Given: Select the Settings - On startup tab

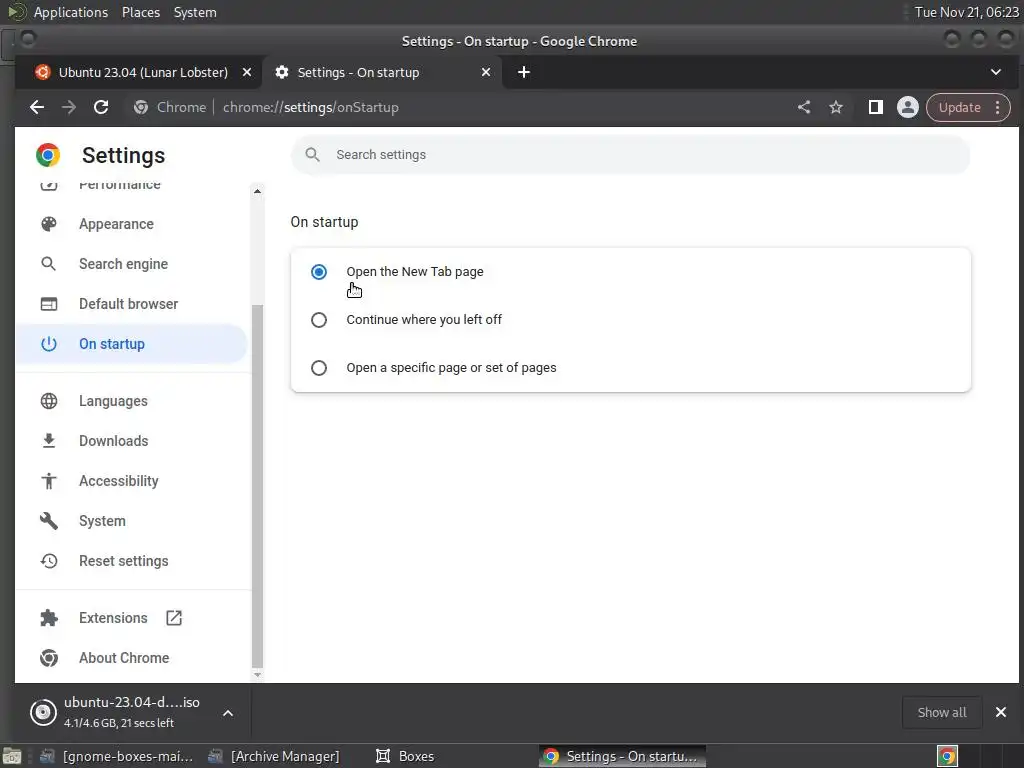Looking at the screenshot, I should pos(382,72).
